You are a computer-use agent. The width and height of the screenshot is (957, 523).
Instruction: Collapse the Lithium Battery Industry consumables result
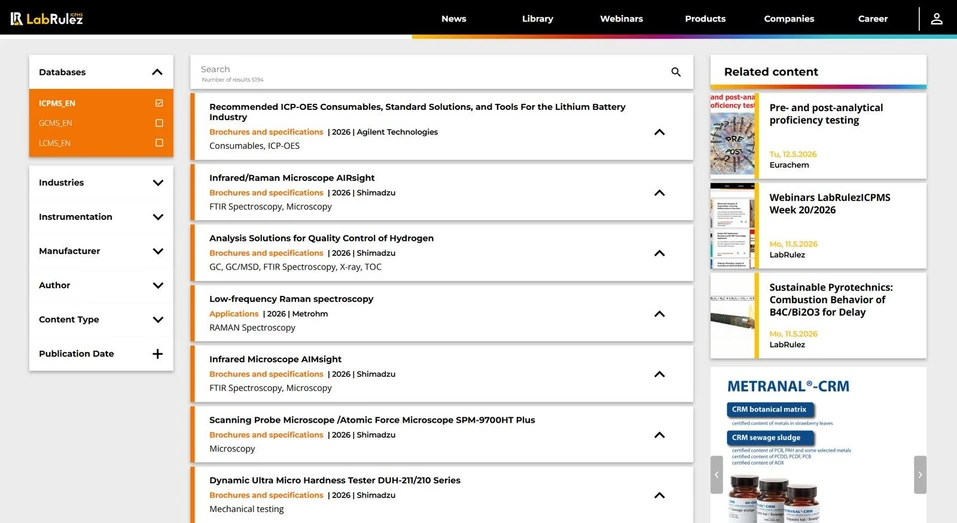tap(659, 132)
